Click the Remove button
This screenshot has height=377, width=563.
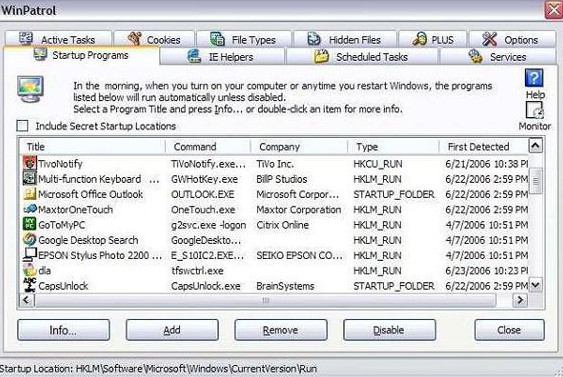(x=281, y=330)
